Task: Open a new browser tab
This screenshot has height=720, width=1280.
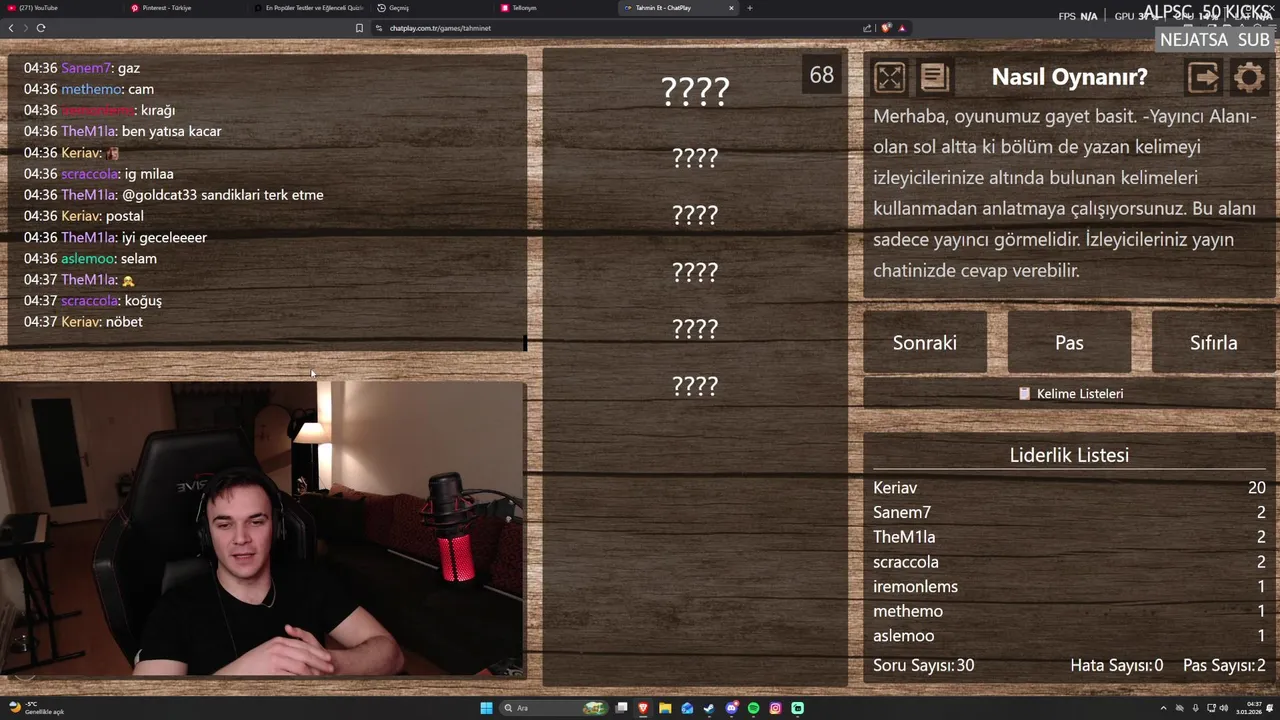Action: coord(750,8)
